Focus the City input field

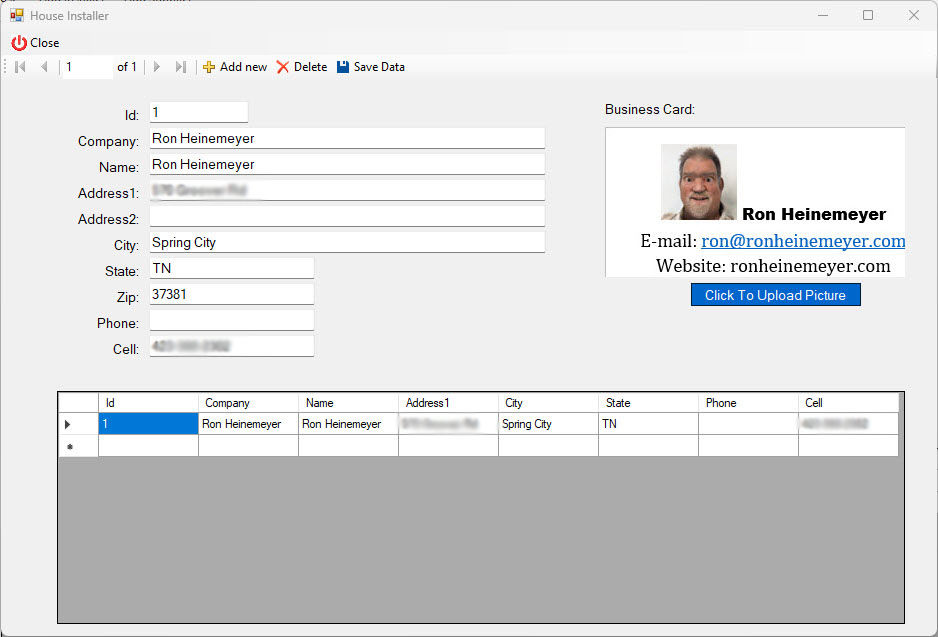pos(346,242)
